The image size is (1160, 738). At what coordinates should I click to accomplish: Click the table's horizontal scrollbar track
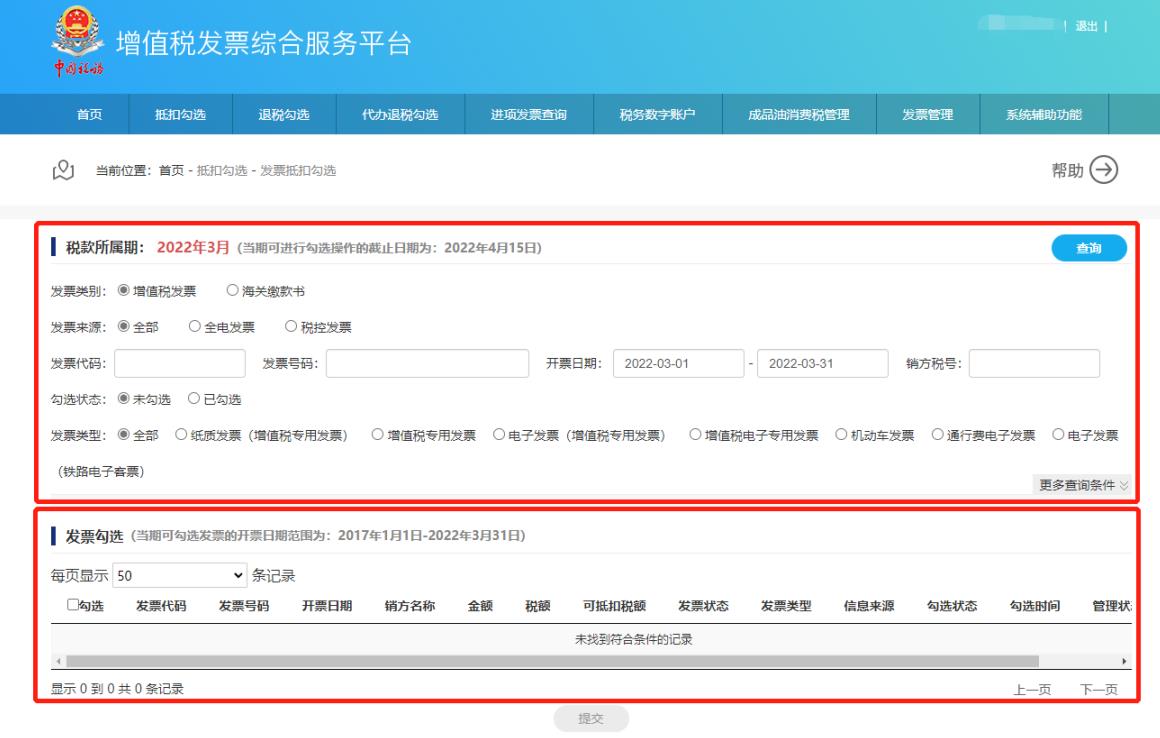[550, 662]
